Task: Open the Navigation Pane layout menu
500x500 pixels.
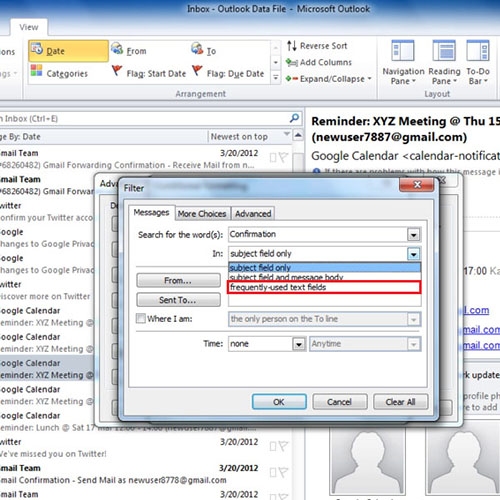Action: 403,63
